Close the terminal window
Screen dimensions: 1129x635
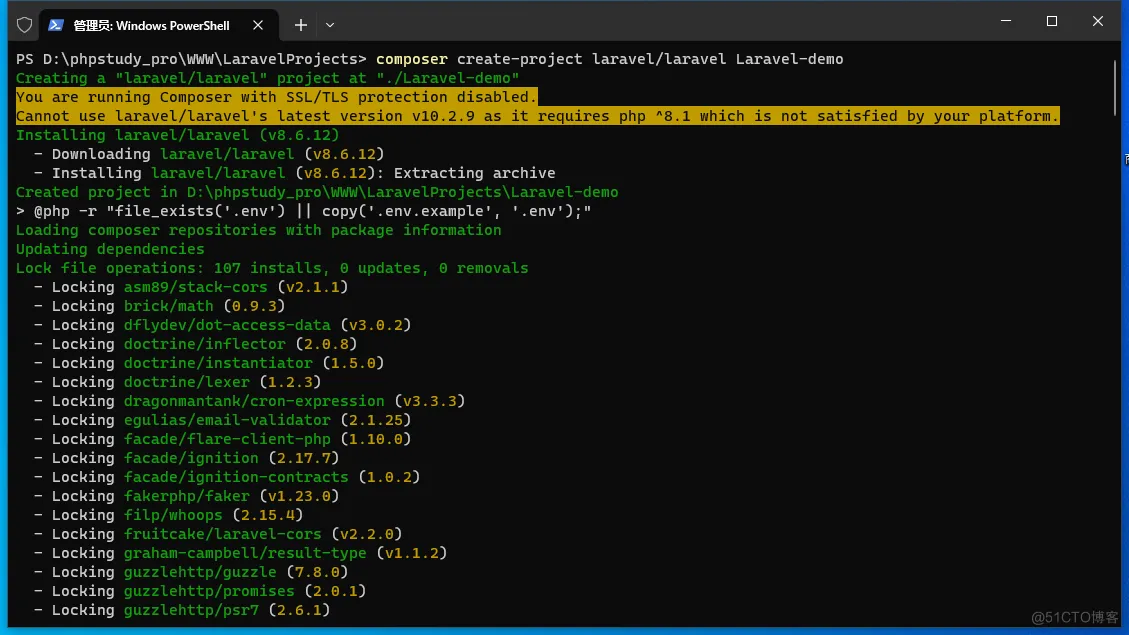pyautogui.click(x=1097, y=21)
